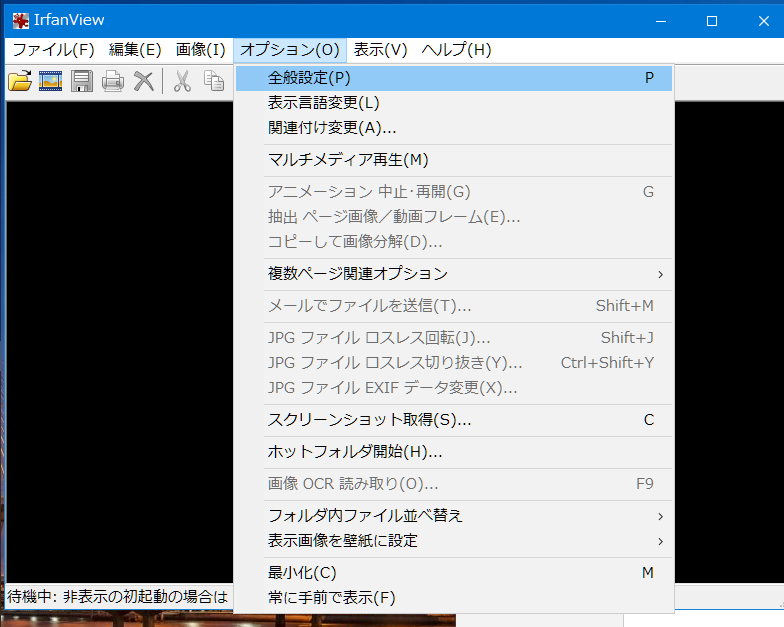
Task: Choose 表示言語変更(L) from menu
Action: 454,103
